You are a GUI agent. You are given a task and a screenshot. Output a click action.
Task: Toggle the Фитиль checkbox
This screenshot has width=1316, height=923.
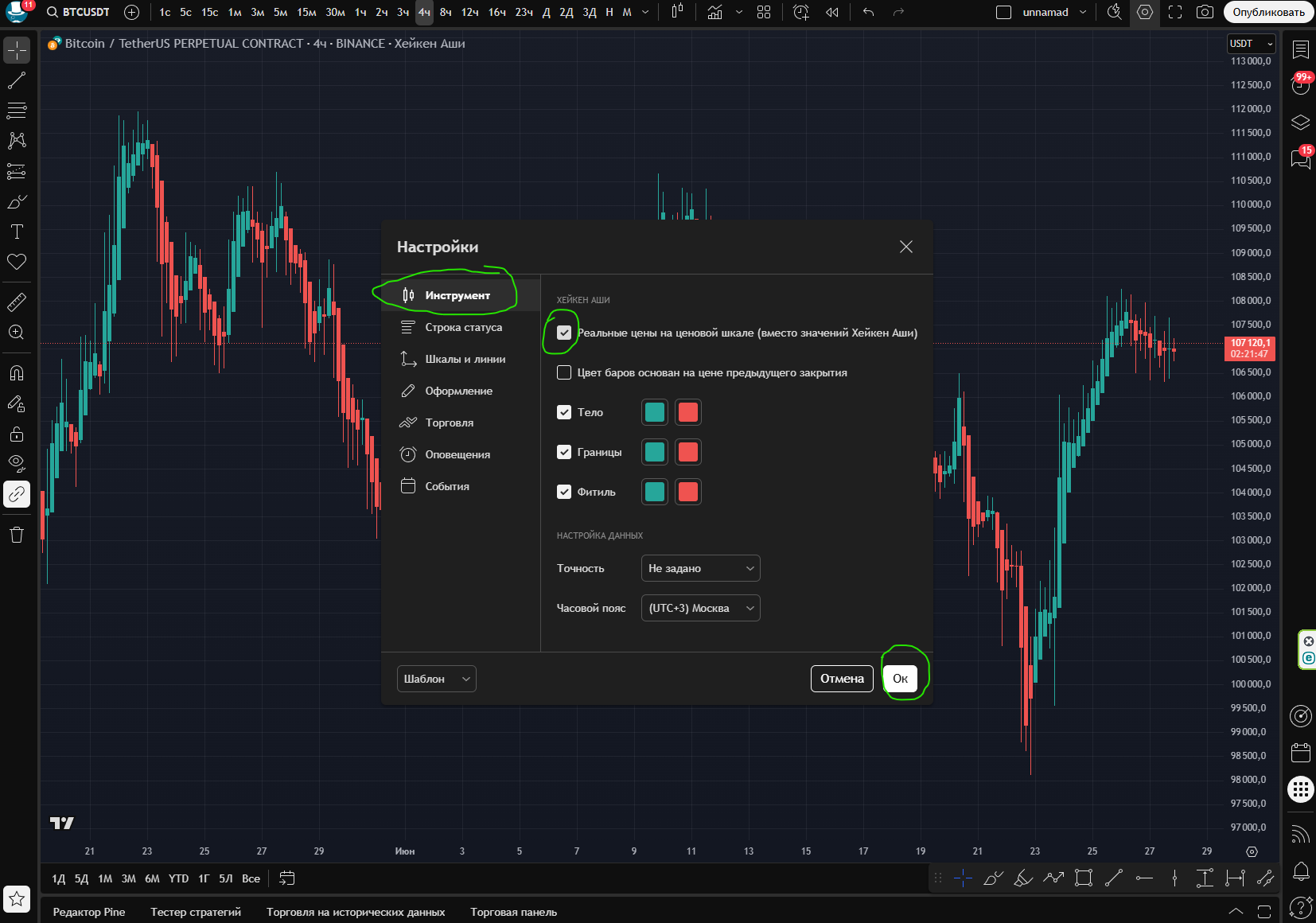pyautogui.click(x=564, y=492)
